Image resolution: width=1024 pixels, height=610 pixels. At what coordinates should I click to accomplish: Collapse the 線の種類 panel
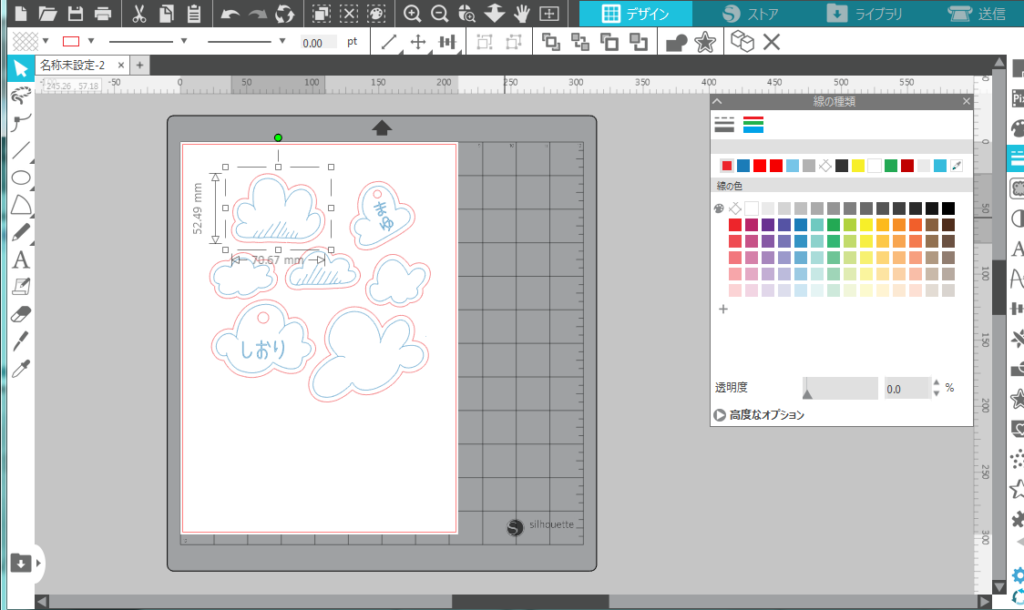(x=718, y=101)
